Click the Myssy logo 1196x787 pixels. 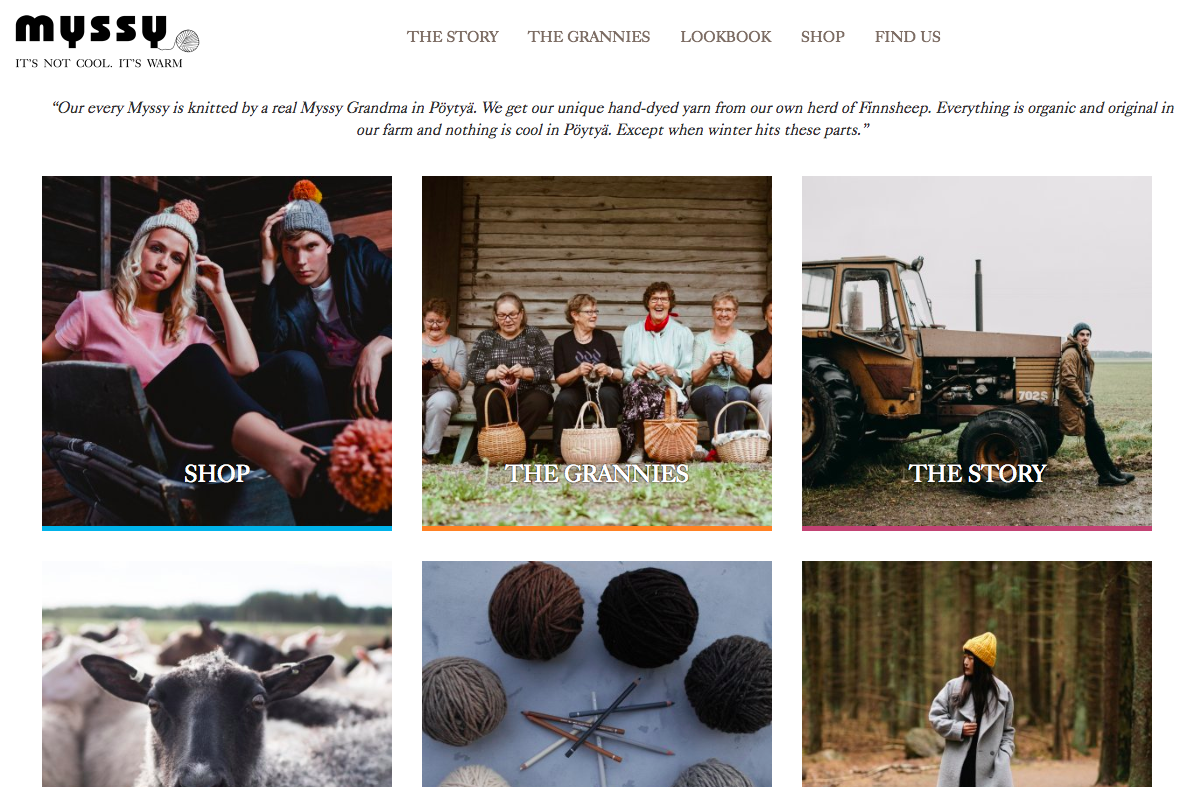tap(91, 31)
